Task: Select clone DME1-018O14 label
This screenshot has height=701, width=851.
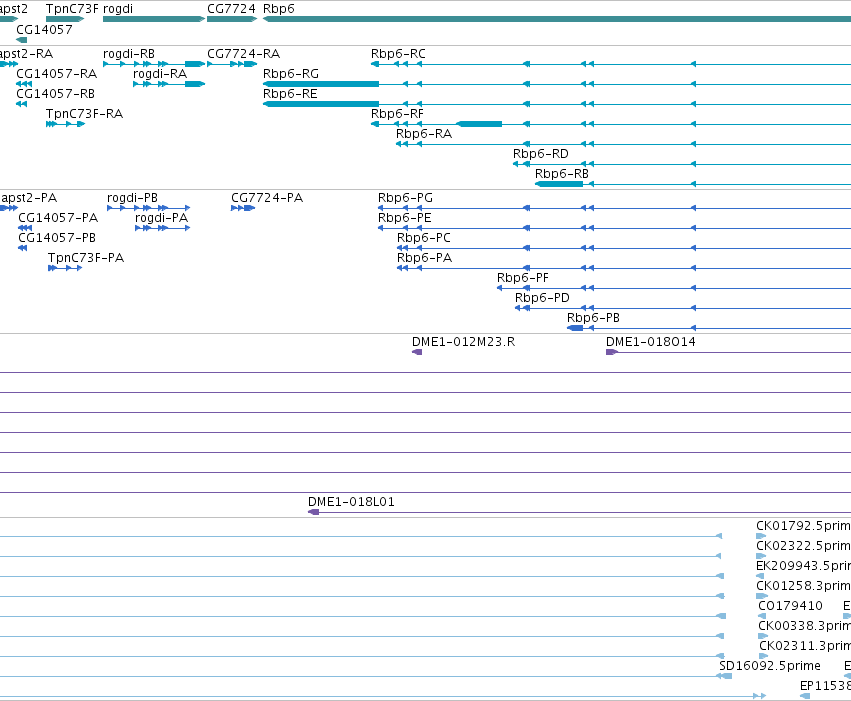Action: pyautogui.click(x=651, y=342)
